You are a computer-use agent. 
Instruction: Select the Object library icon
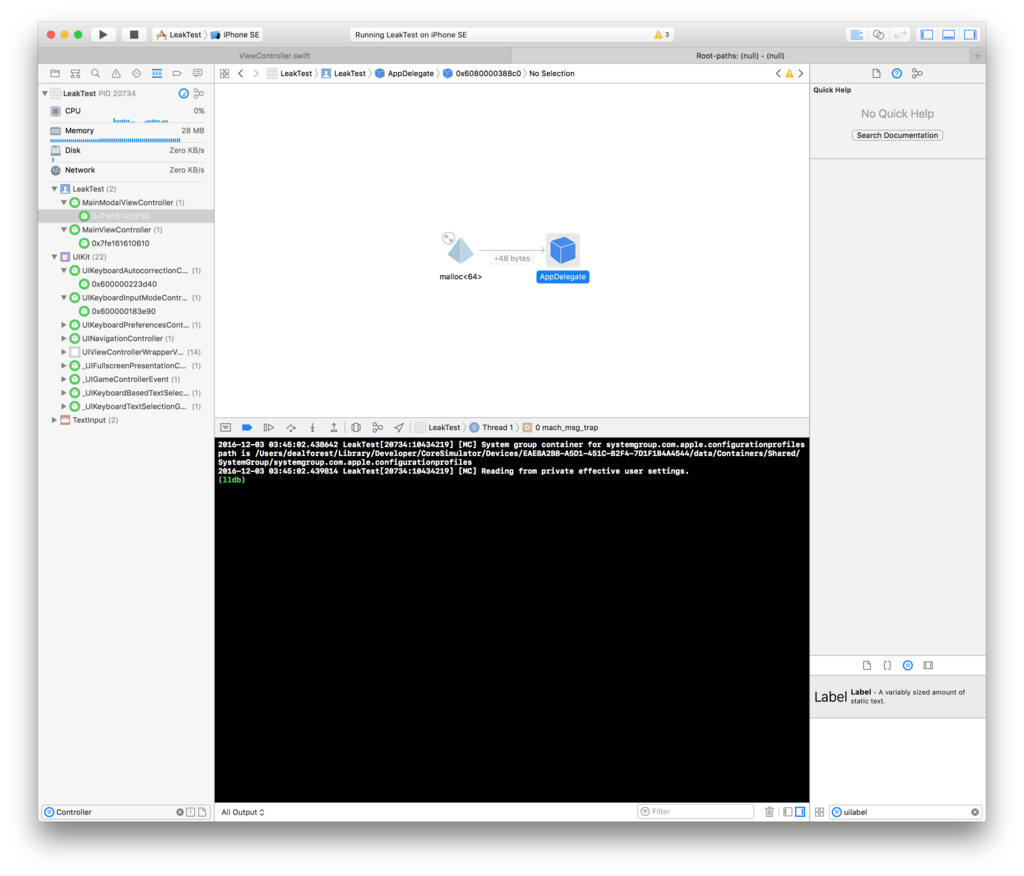click(x=908, y=666)
